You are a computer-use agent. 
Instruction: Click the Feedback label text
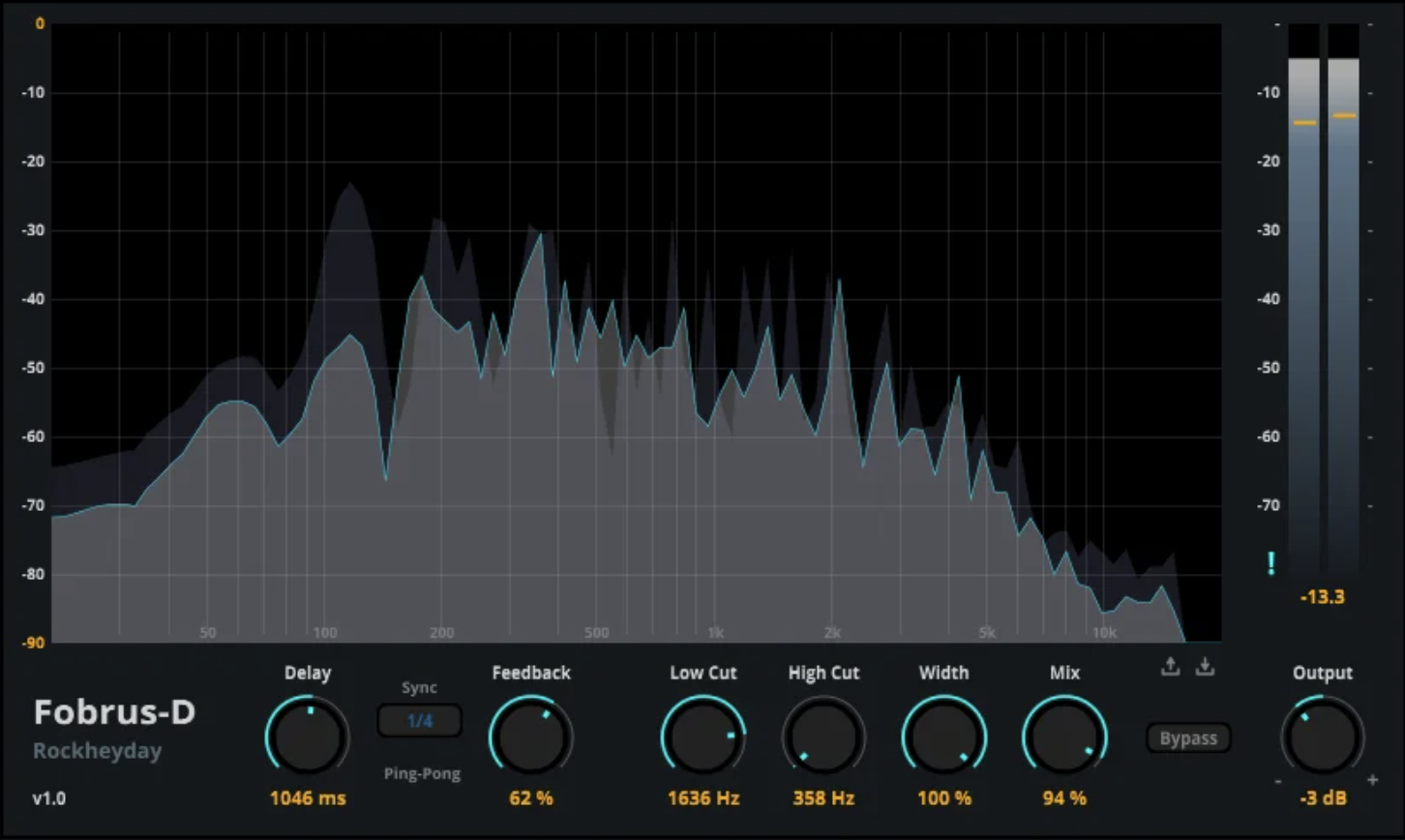pyautogui.click(x=531, y=673)
